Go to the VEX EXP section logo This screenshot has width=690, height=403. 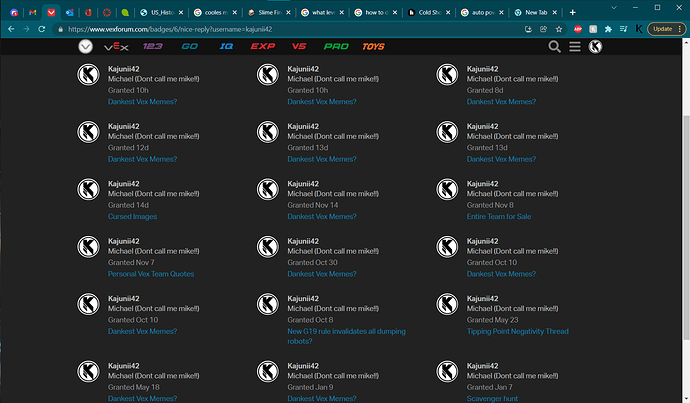click(x=263, y=46)
